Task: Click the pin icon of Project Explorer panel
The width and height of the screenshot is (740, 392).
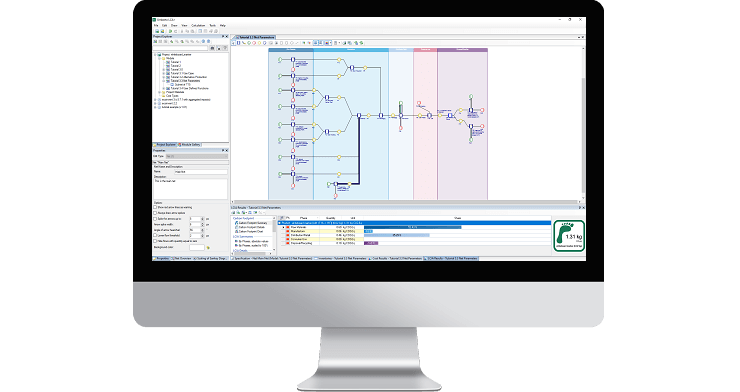Action: 223,36
